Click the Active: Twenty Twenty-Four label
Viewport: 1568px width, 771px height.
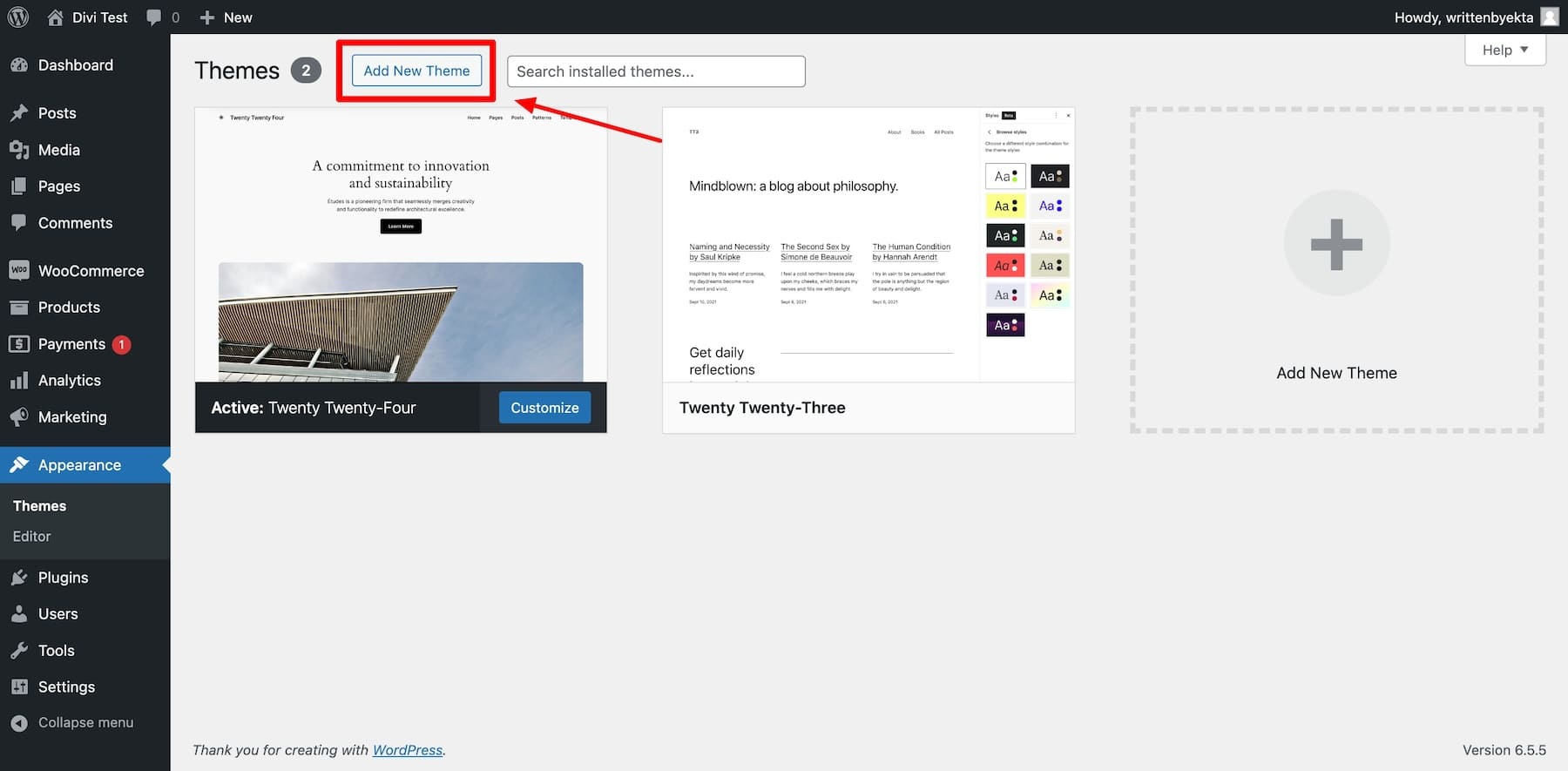(314, 408)
